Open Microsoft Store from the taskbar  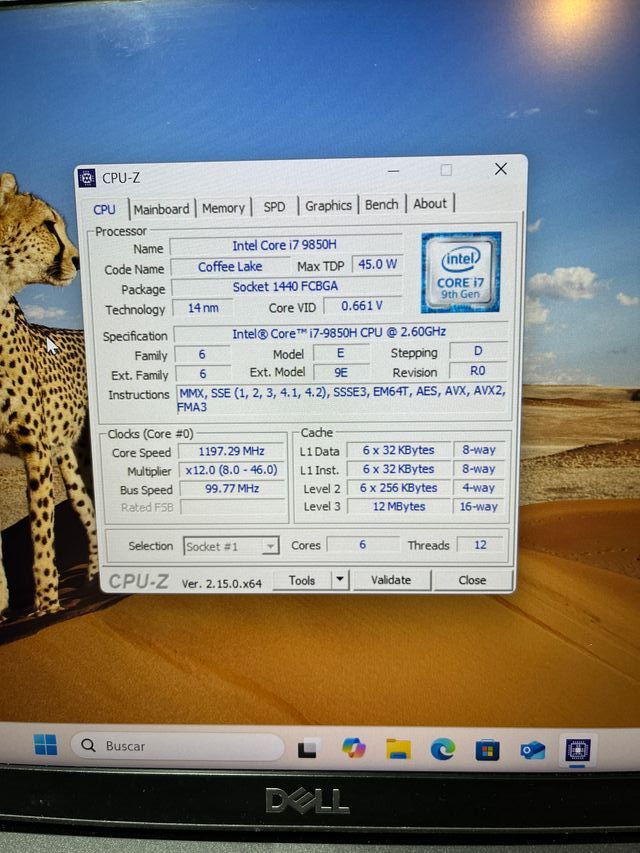pos(487,751)
